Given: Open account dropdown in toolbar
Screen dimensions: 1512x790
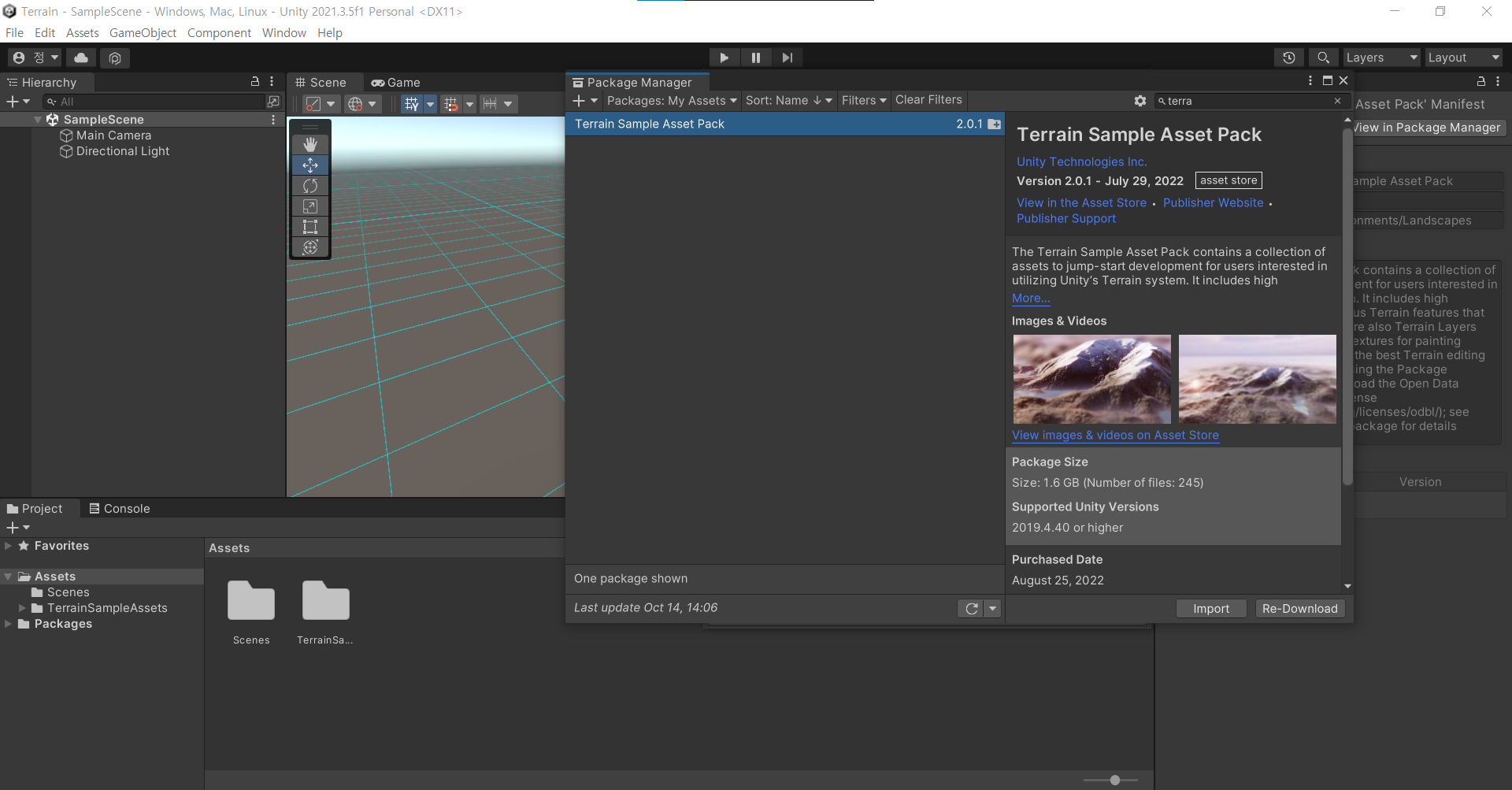Looking at the screenshot, I should 35,57.
